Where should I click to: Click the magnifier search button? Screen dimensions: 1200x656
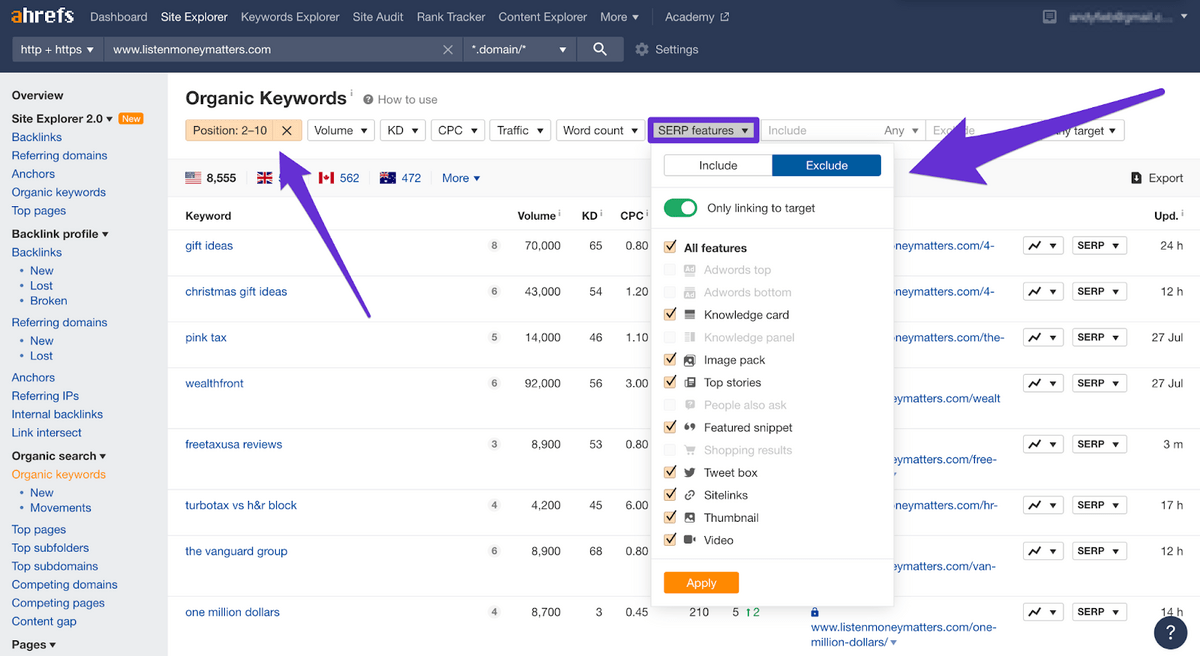(x=600, y=49)
